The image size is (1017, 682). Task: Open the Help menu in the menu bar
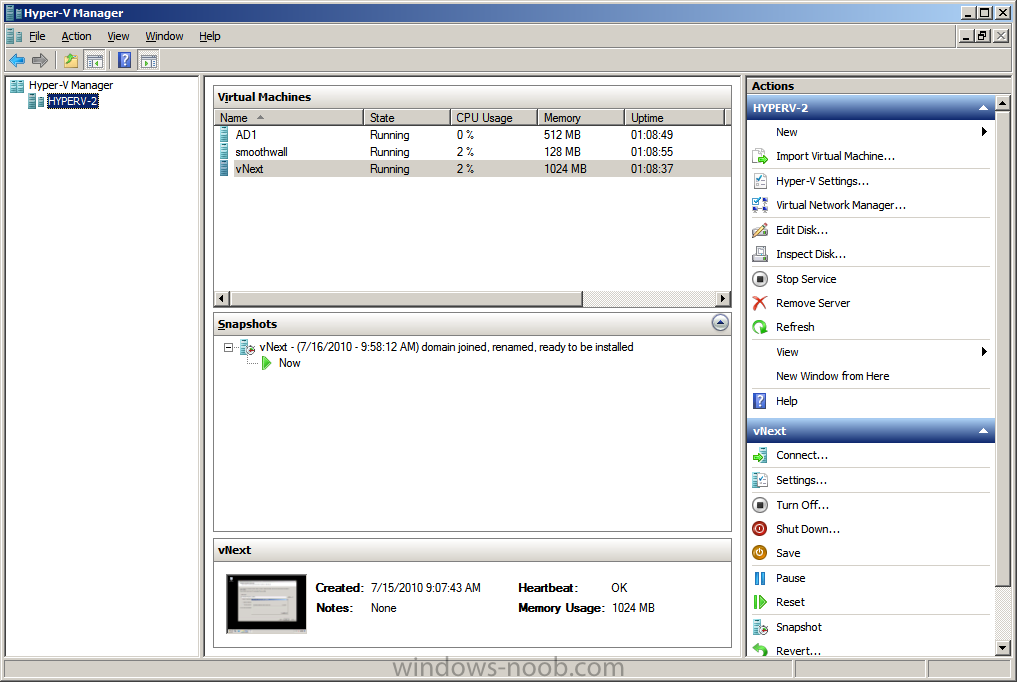point(209,36)
